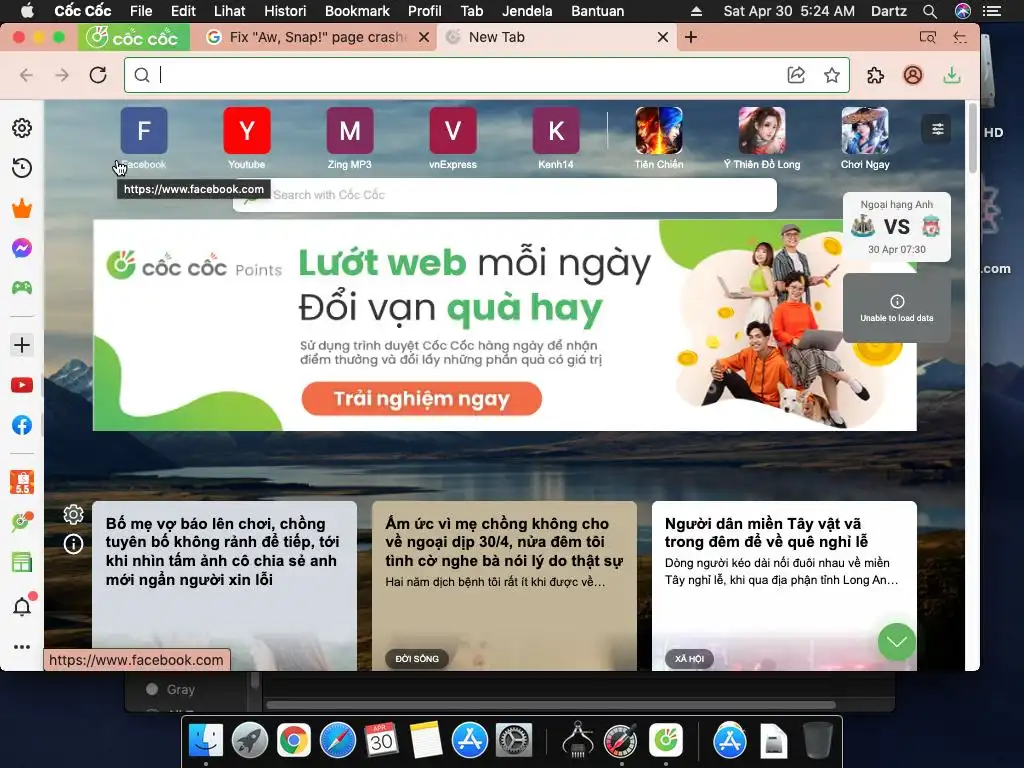Screen dimensions: 1024x768
Task: Open newsfeed settings gear icon
Action: pyautogui.click(x=73, y=515)
